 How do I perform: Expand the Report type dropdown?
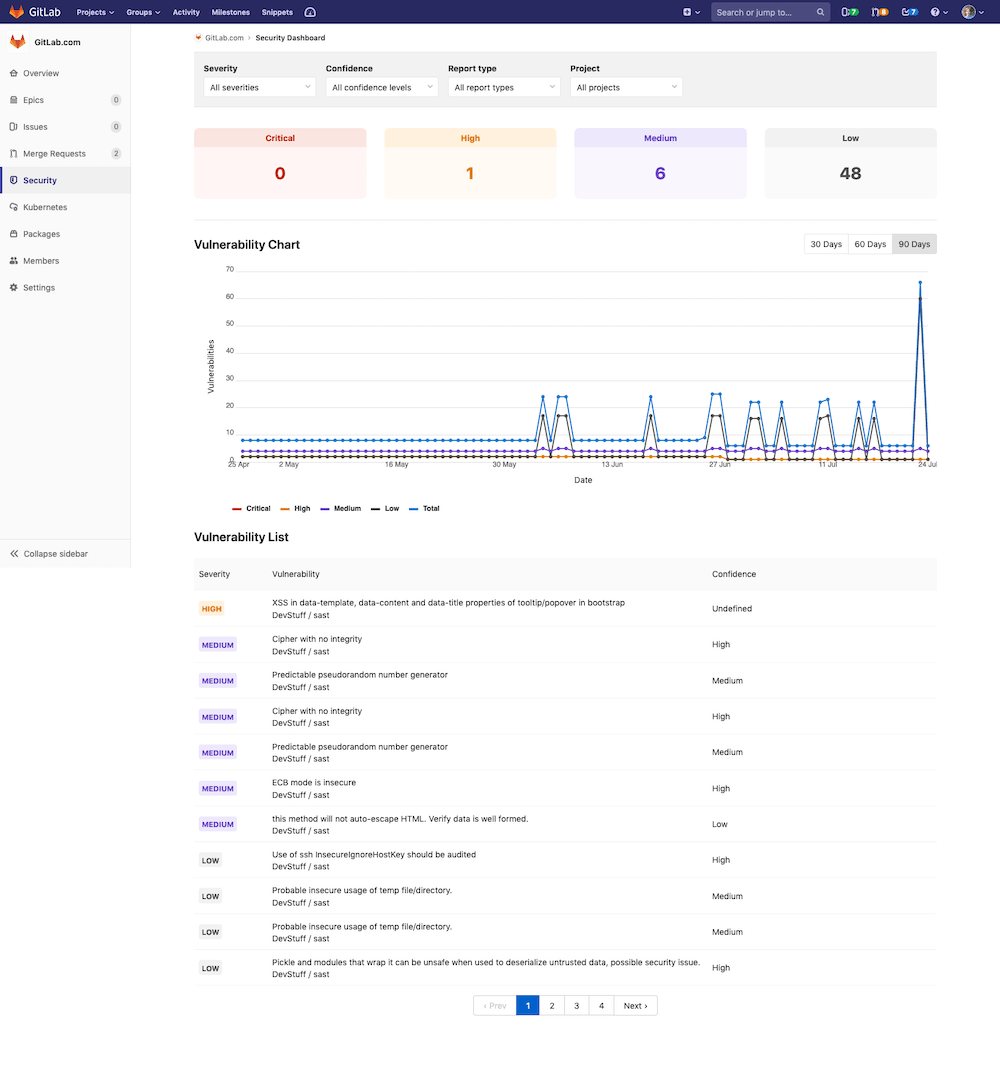click(504, 88)
